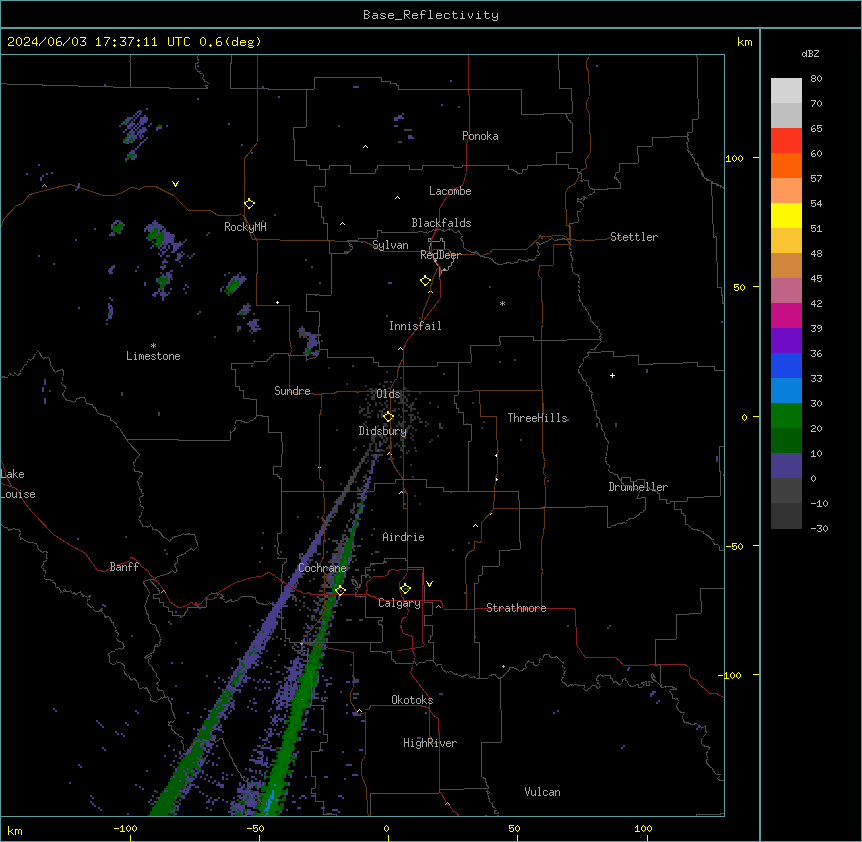862x842 pixels.
Task: Click the Base_Reflectivity title
Action: pyautogui.click(x=431, y=15)
